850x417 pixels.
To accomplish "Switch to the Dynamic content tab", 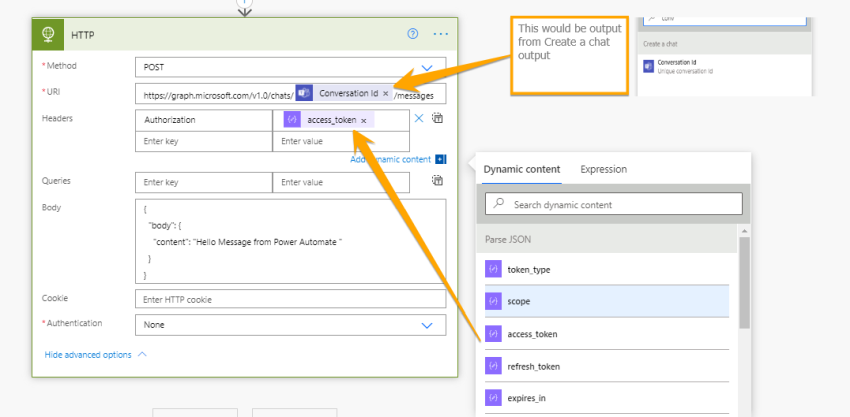I will [x=521, y=169].
